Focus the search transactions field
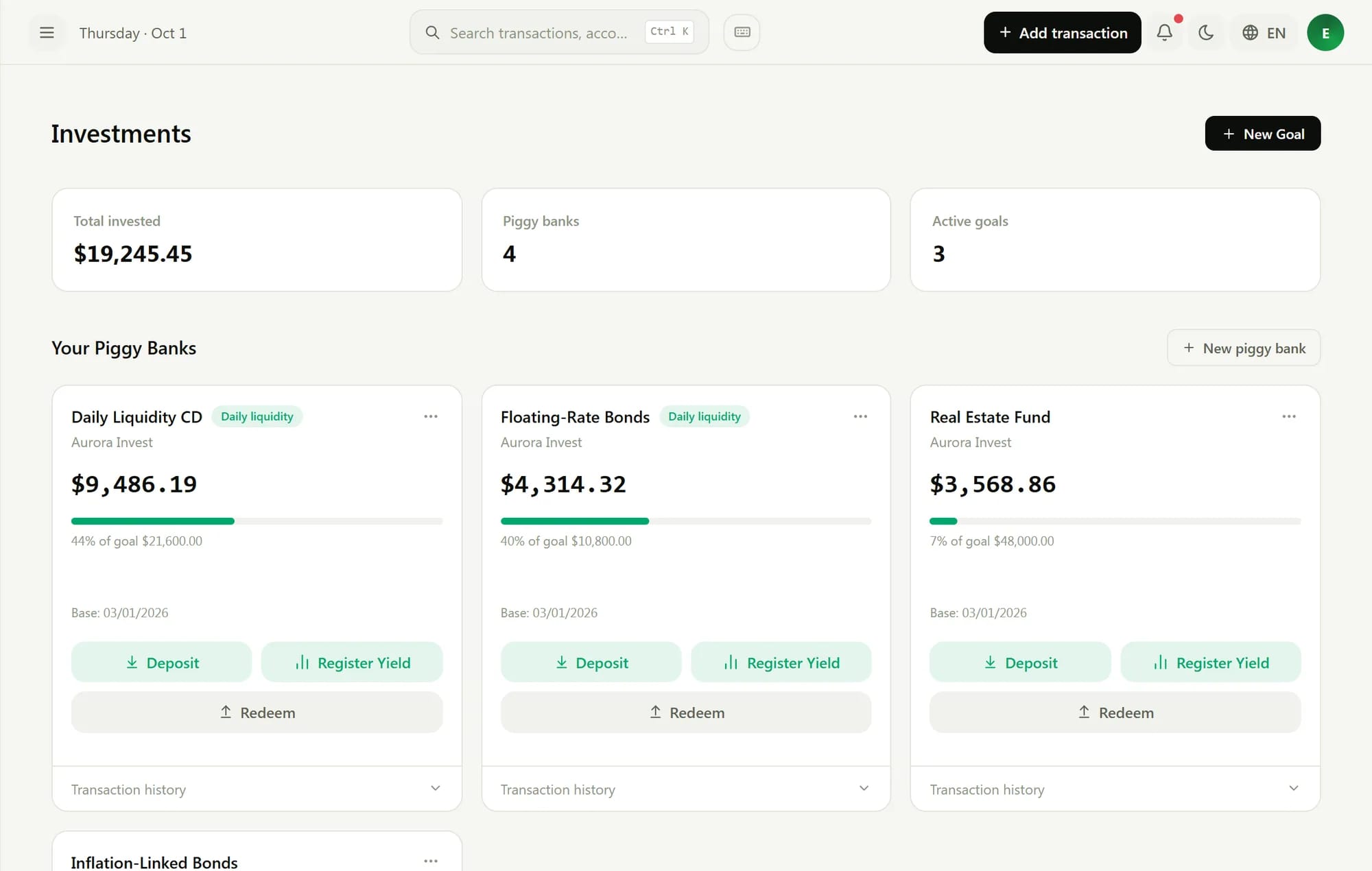Screen dimensions: 1372x871 (559, 32)
